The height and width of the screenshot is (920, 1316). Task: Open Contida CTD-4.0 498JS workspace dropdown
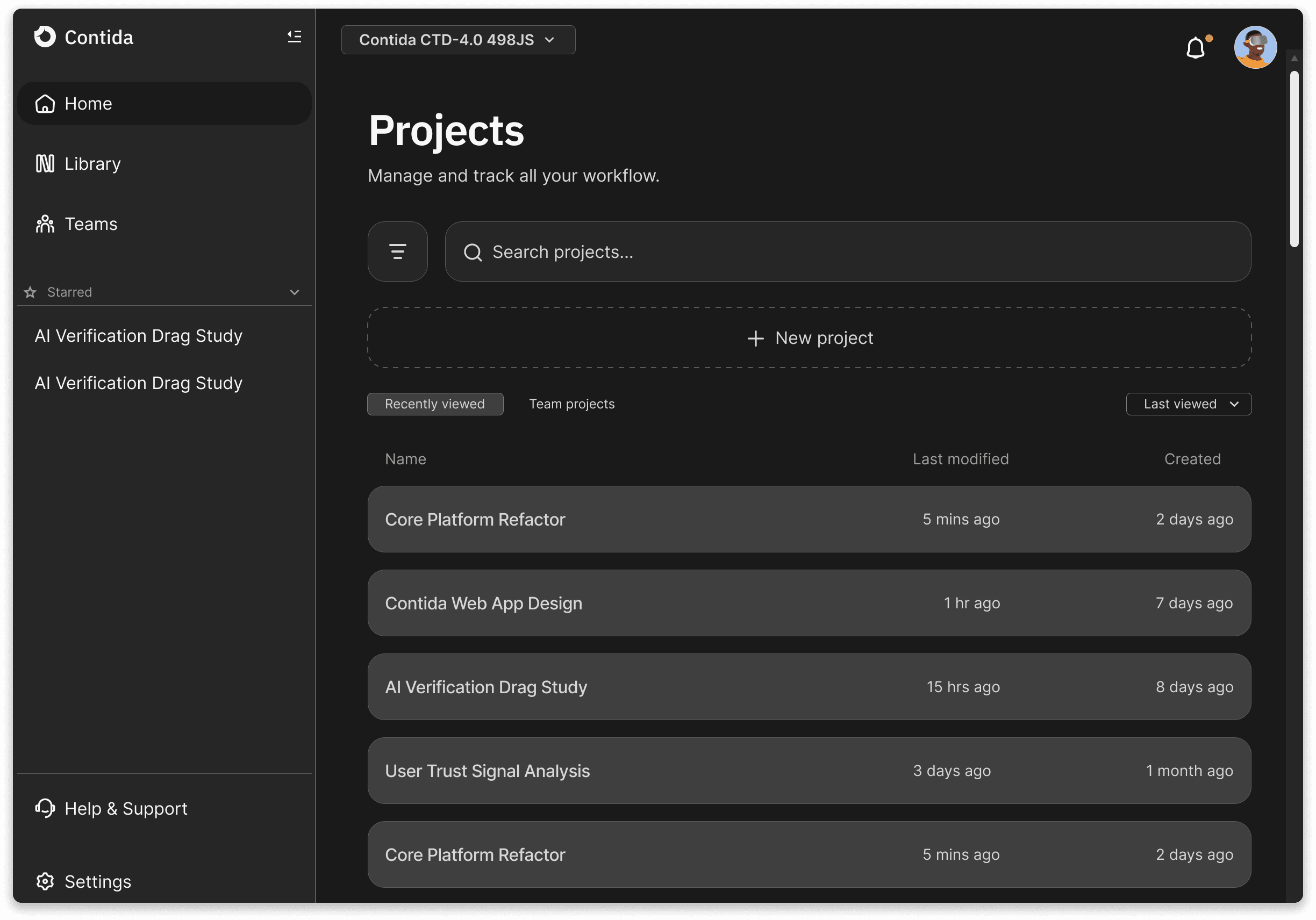tap(457, 40)
